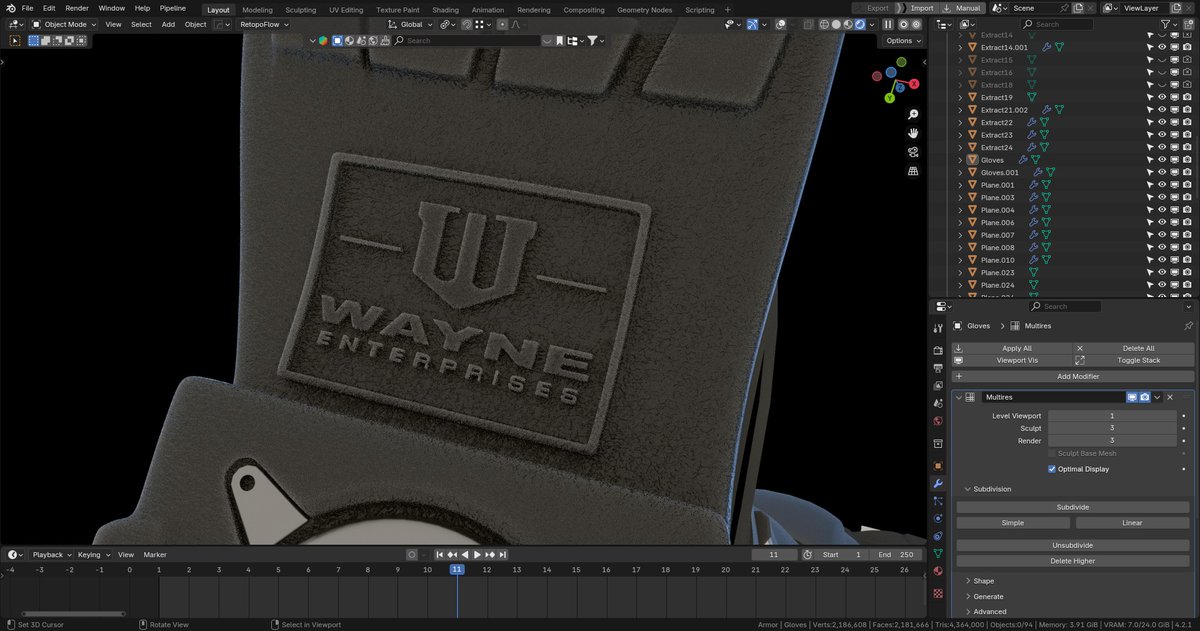
Task: Open the Modifiers wrench properties tab
Action: click(938, 483)
